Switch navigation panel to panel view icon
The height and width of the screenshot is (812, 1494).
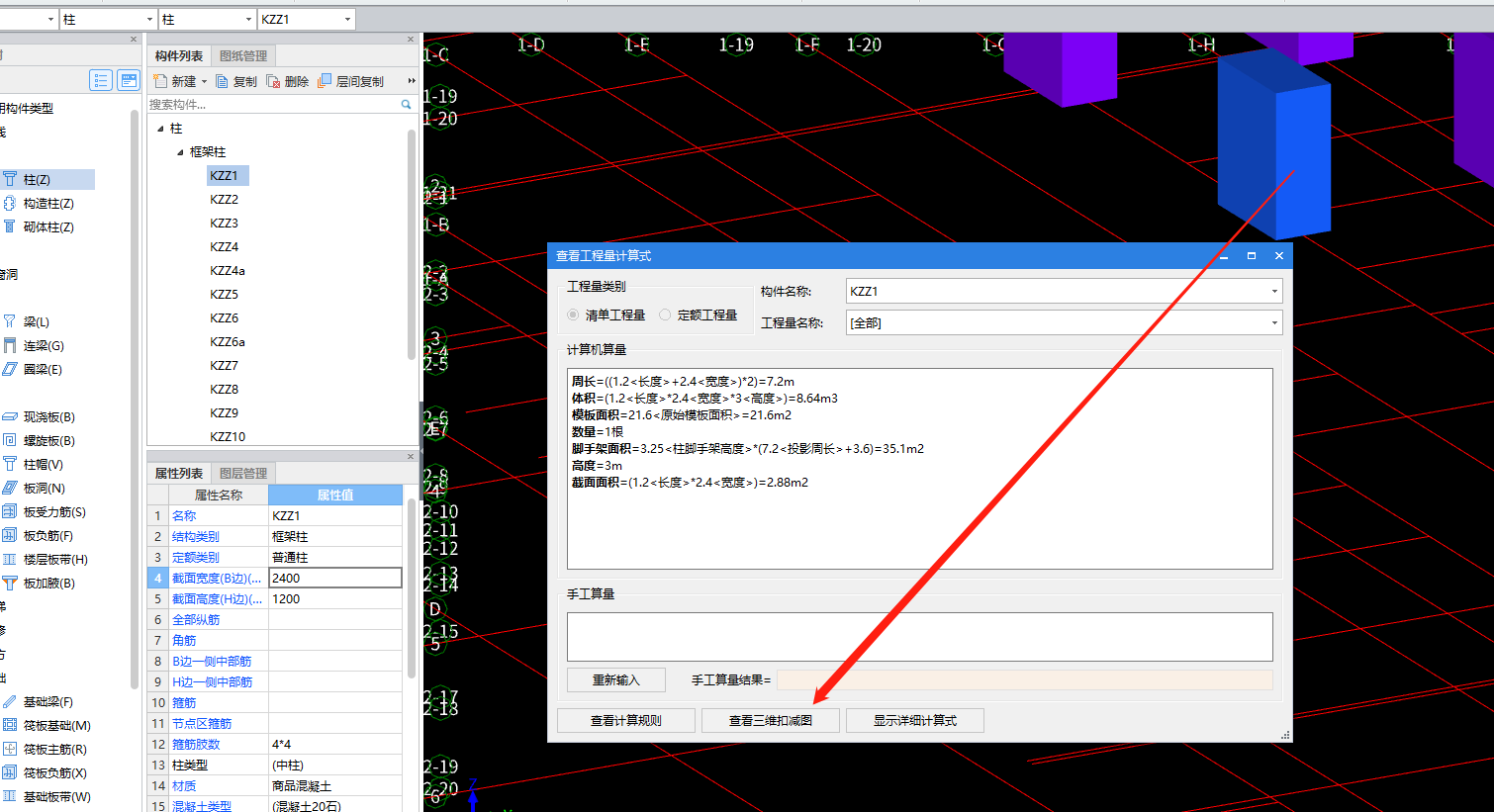[x=129, y=80]
